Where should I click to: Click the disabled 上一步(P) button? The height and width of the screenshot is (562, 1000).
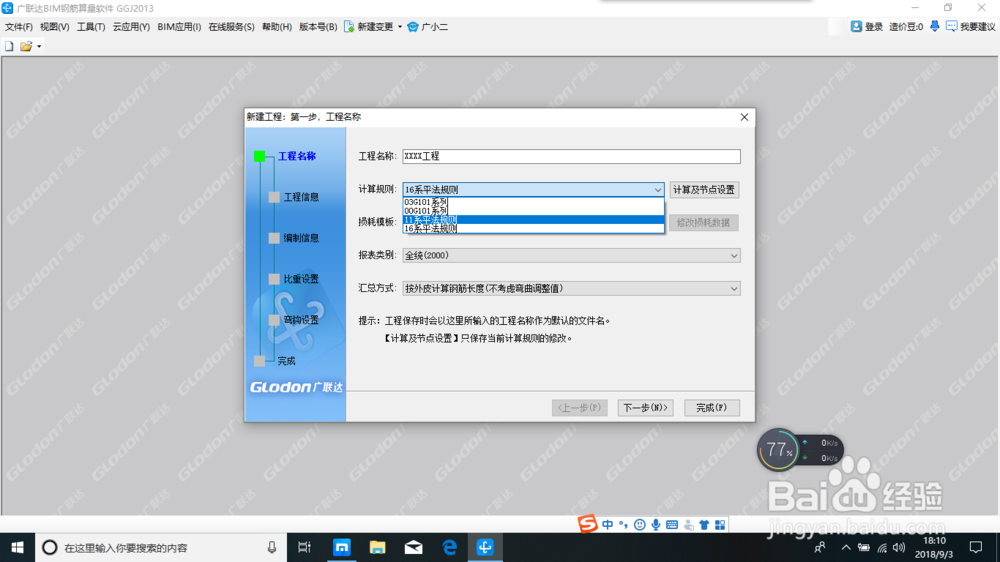579,408
